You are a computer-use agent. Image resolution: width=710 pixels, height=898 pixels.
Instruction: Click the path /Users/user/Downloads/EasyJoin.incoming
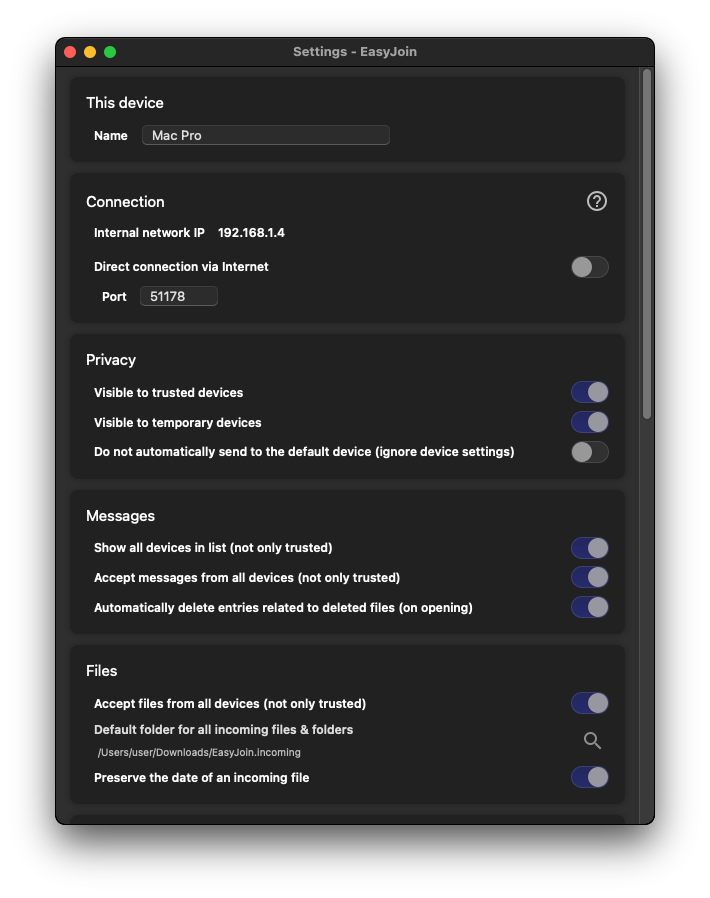click(x=199, y=753)
